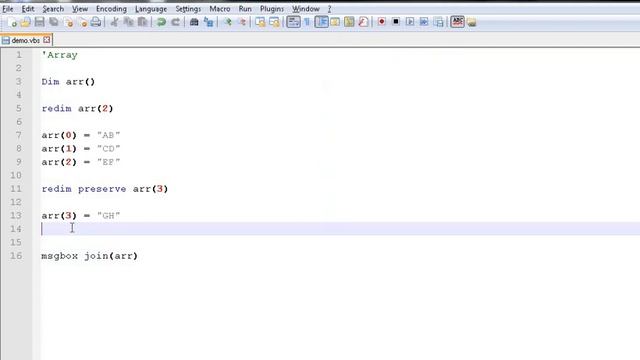Print the document using printer icon
Image resolution: width=640 pixels, height=360 pixels.
tap(96, 22)
